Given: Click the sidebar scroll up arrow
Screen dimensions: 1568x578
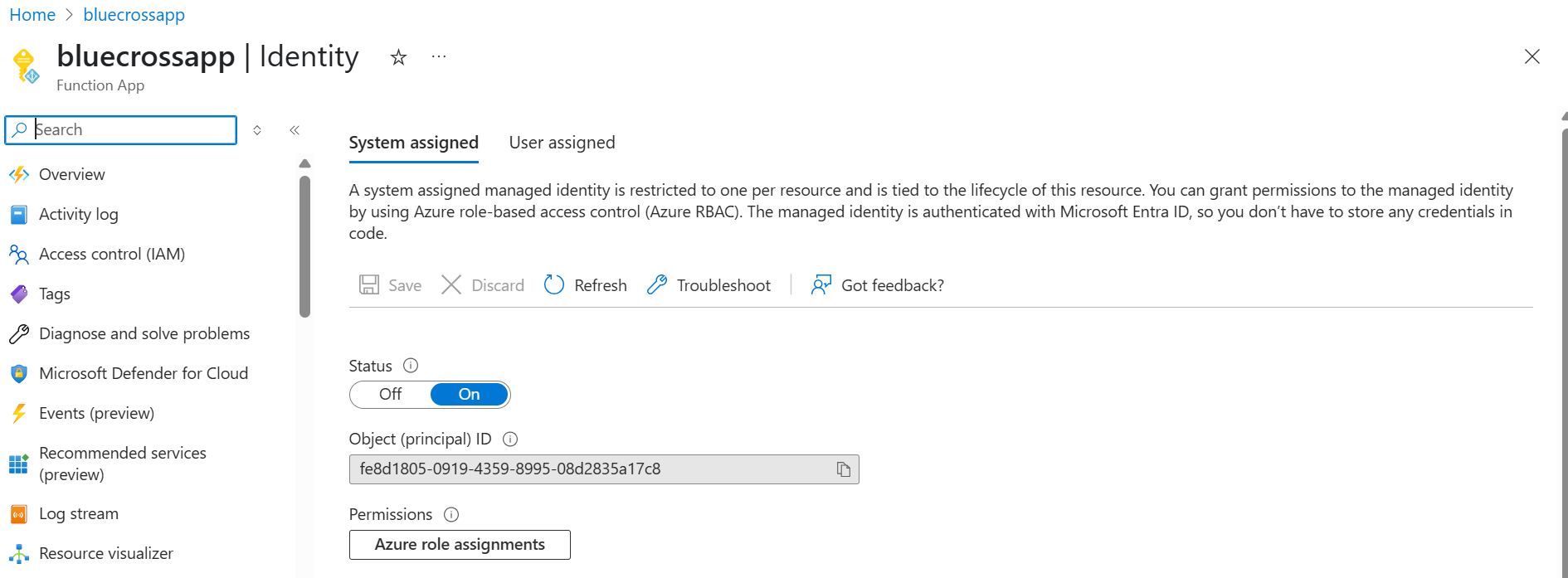Looking at the screenshot, I should 304,163.
